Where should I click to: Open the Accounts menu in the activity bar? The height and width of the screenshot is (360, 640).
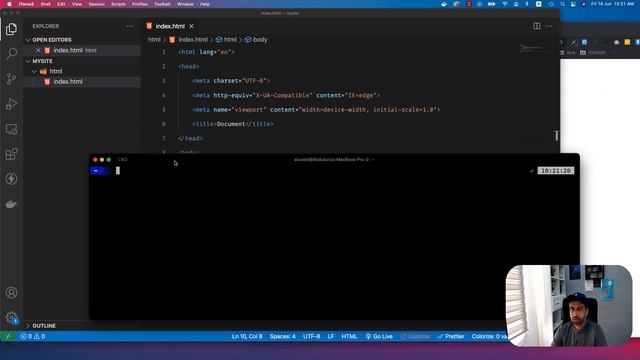coord(11,293)
